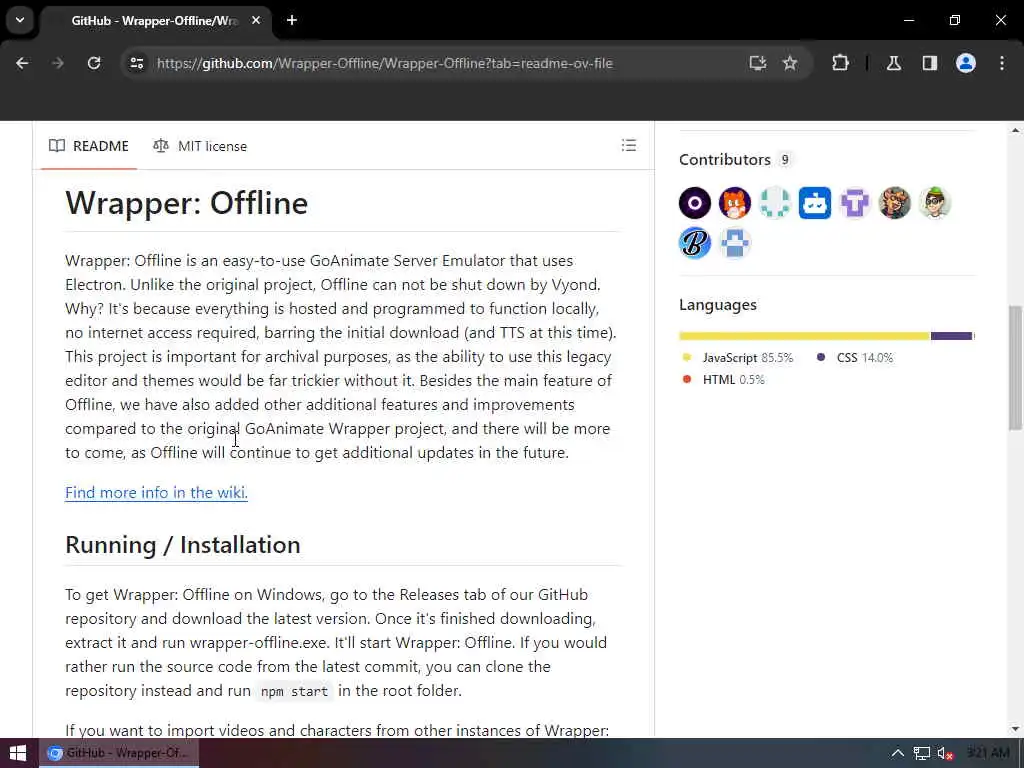Open the network status tray icon
The width and height of the screenshot is (1024, 768).
point(921,754)
